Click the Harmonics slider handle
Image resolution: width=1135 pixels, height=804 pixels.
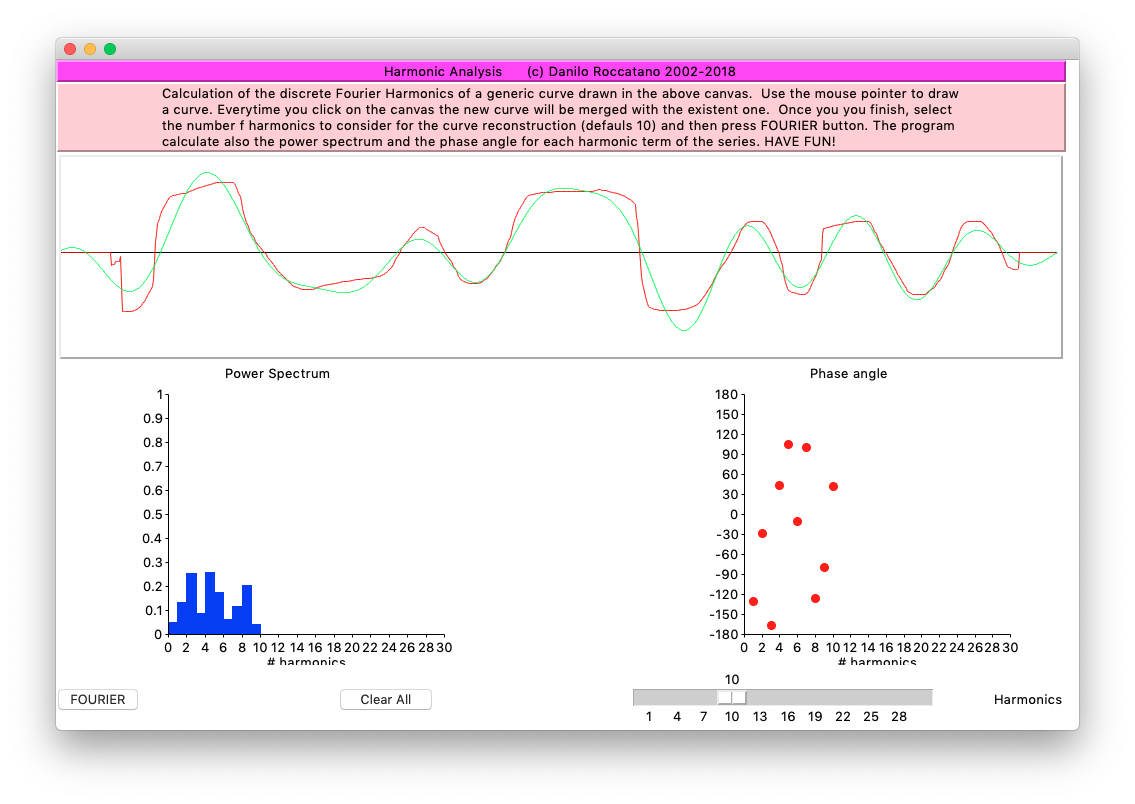click(731, 697)
